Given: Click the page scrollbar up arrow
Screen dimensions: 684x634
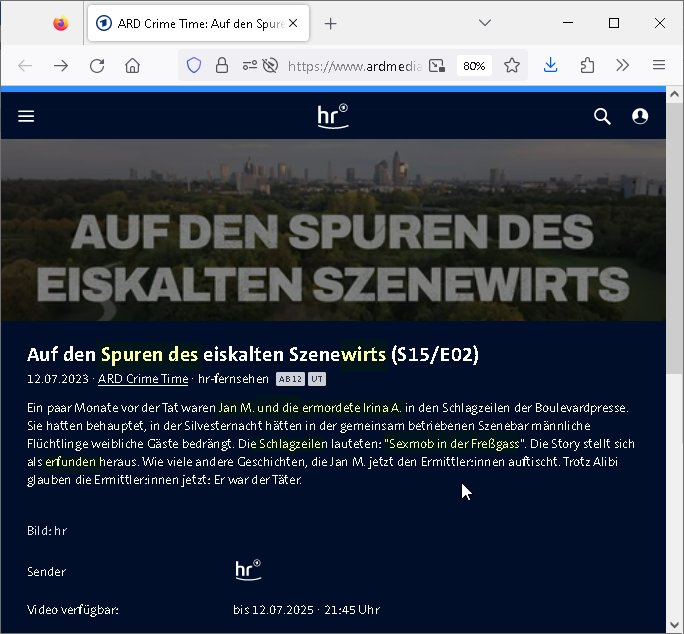Looking at the screenshot, I should [675, 94].
